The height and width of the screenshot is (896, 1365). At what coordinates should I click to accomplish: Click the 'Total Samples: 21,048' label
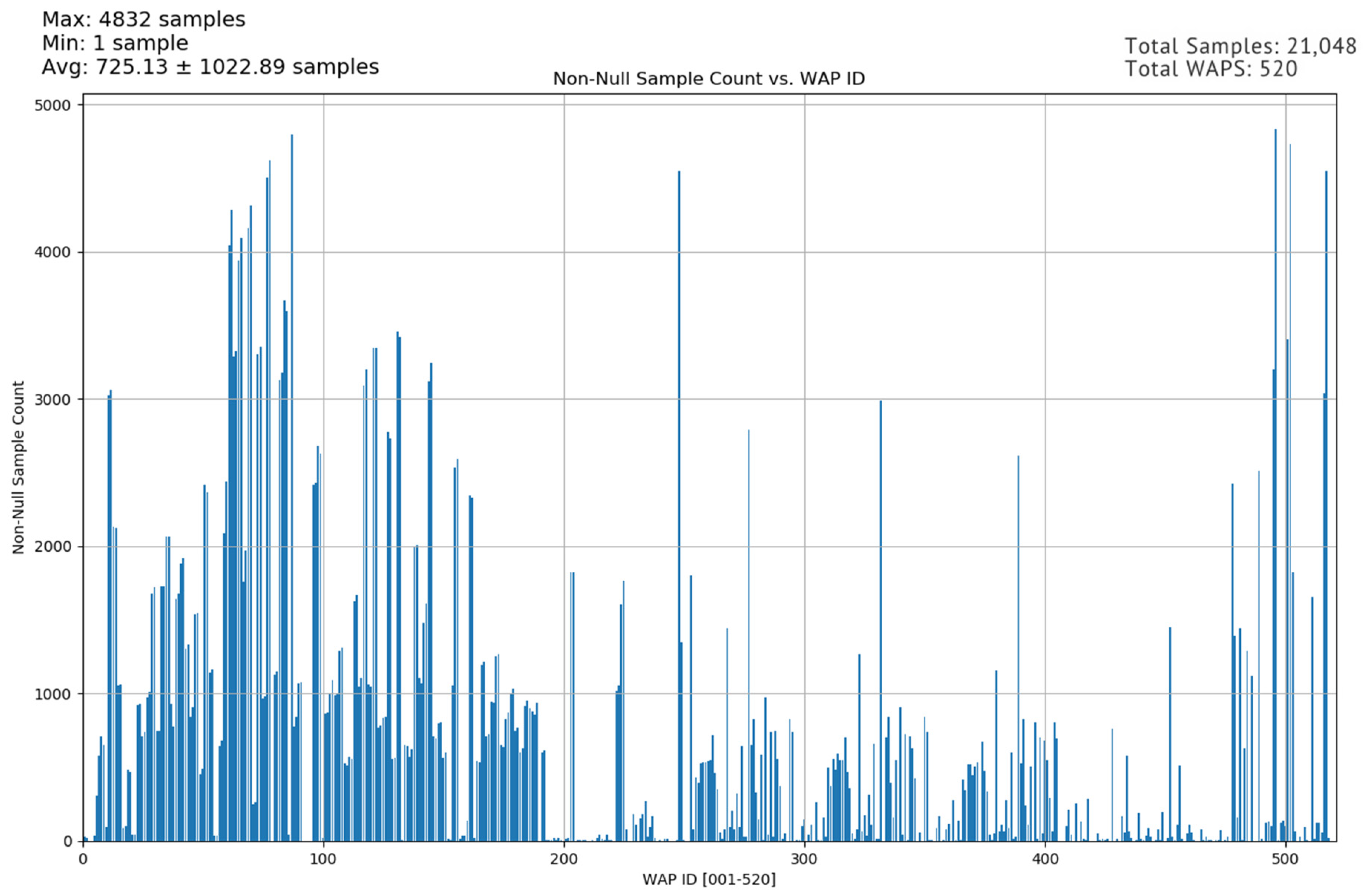1240,46
